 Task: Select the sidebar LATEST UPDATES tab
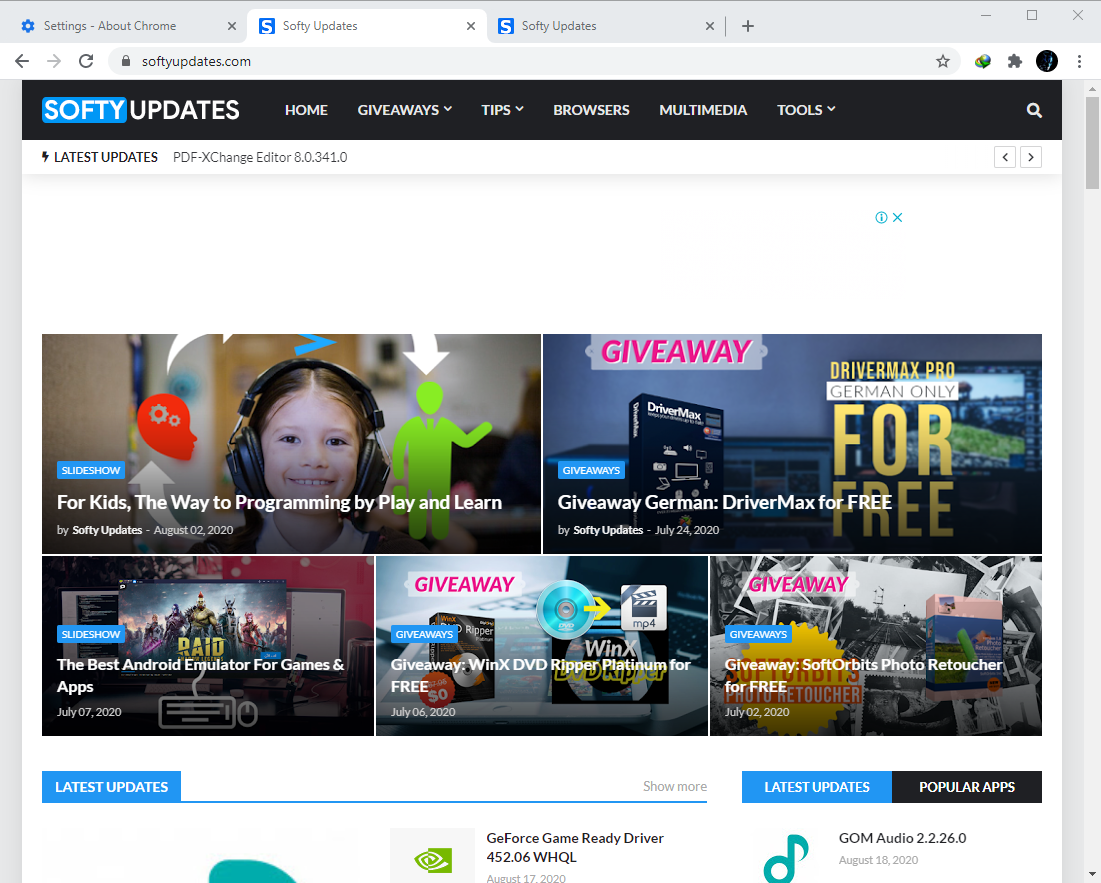pos(817,787)
